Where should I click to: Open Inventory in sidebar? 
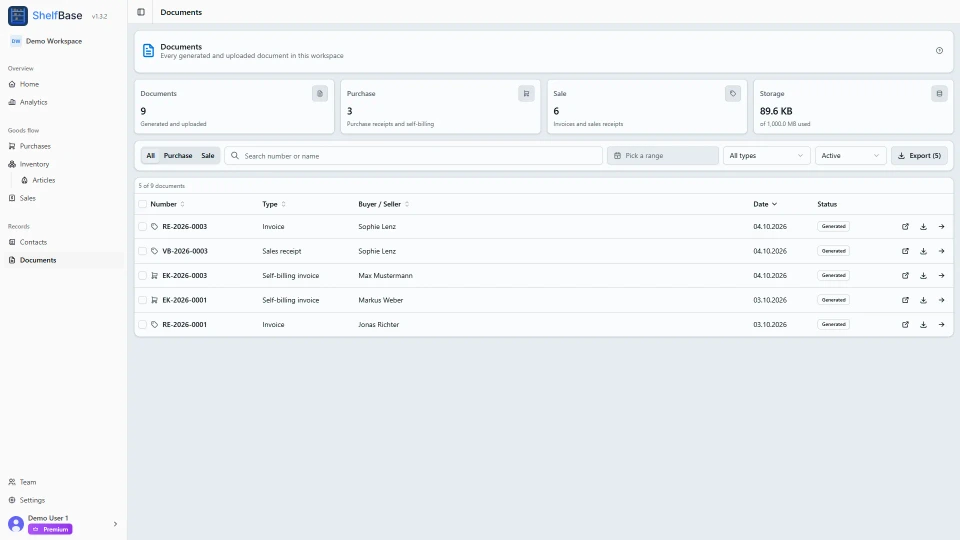64,164
